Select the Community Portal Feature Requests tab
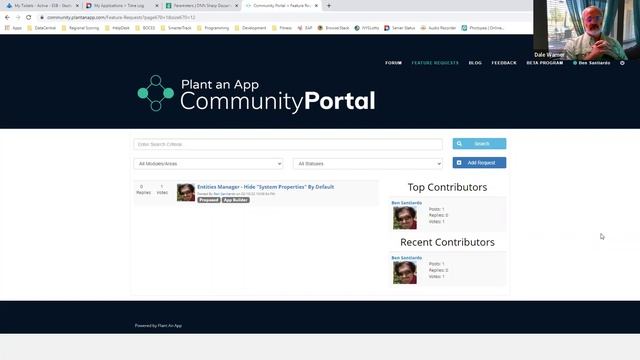The width and height of the screenshot is (640, 360). [281, 6]
